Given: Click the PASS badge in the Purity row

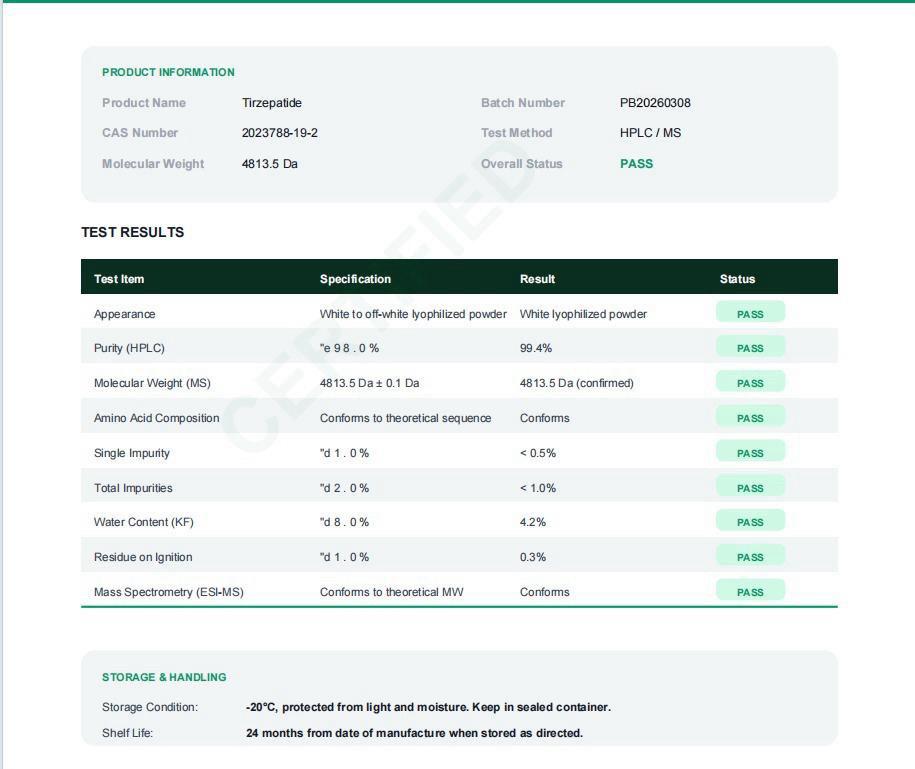Looking at the screenshot, I should pyautogui.click(x=750, y=348).
